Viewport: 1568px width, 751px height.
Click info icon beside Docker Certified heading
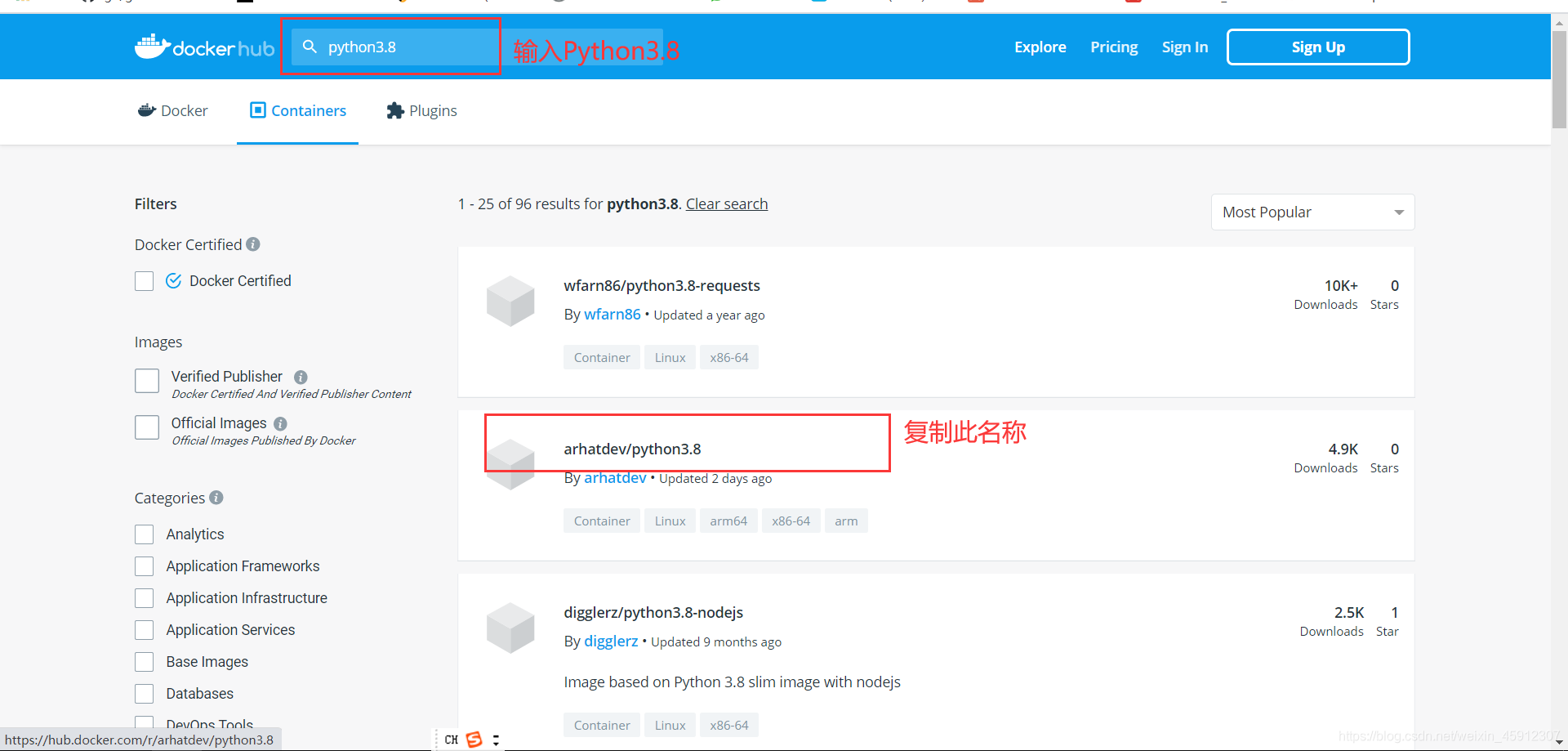tap(253, 244)
